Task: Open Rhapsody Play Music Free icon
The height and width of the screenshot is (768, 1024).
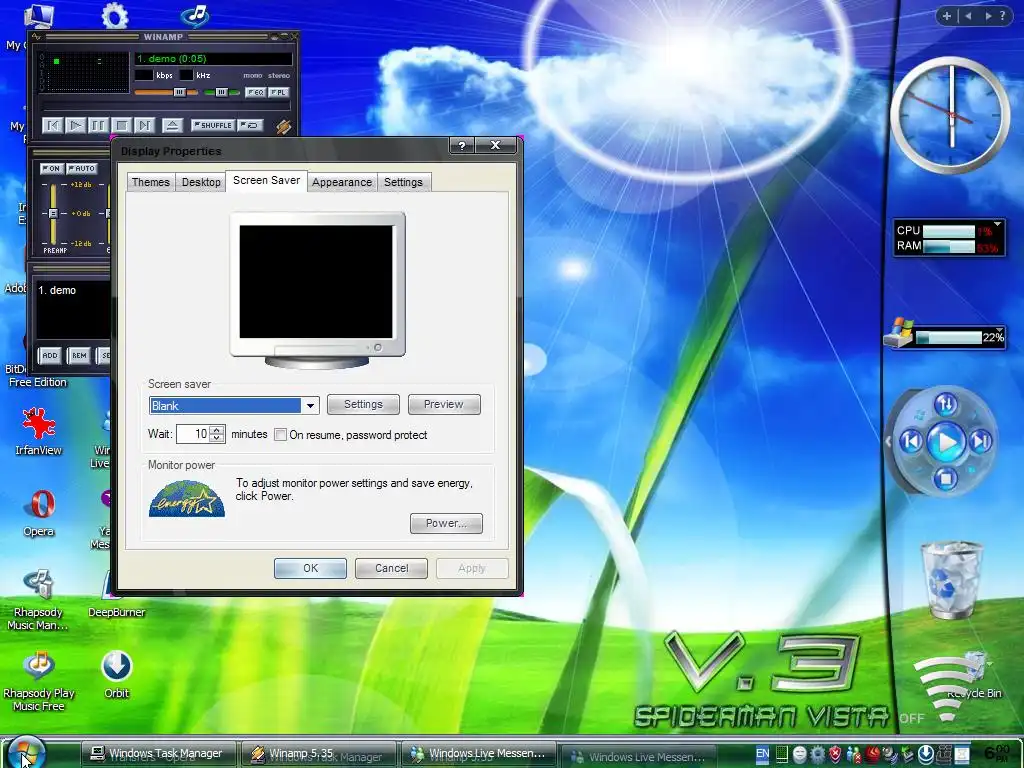Action: [39, 680]
